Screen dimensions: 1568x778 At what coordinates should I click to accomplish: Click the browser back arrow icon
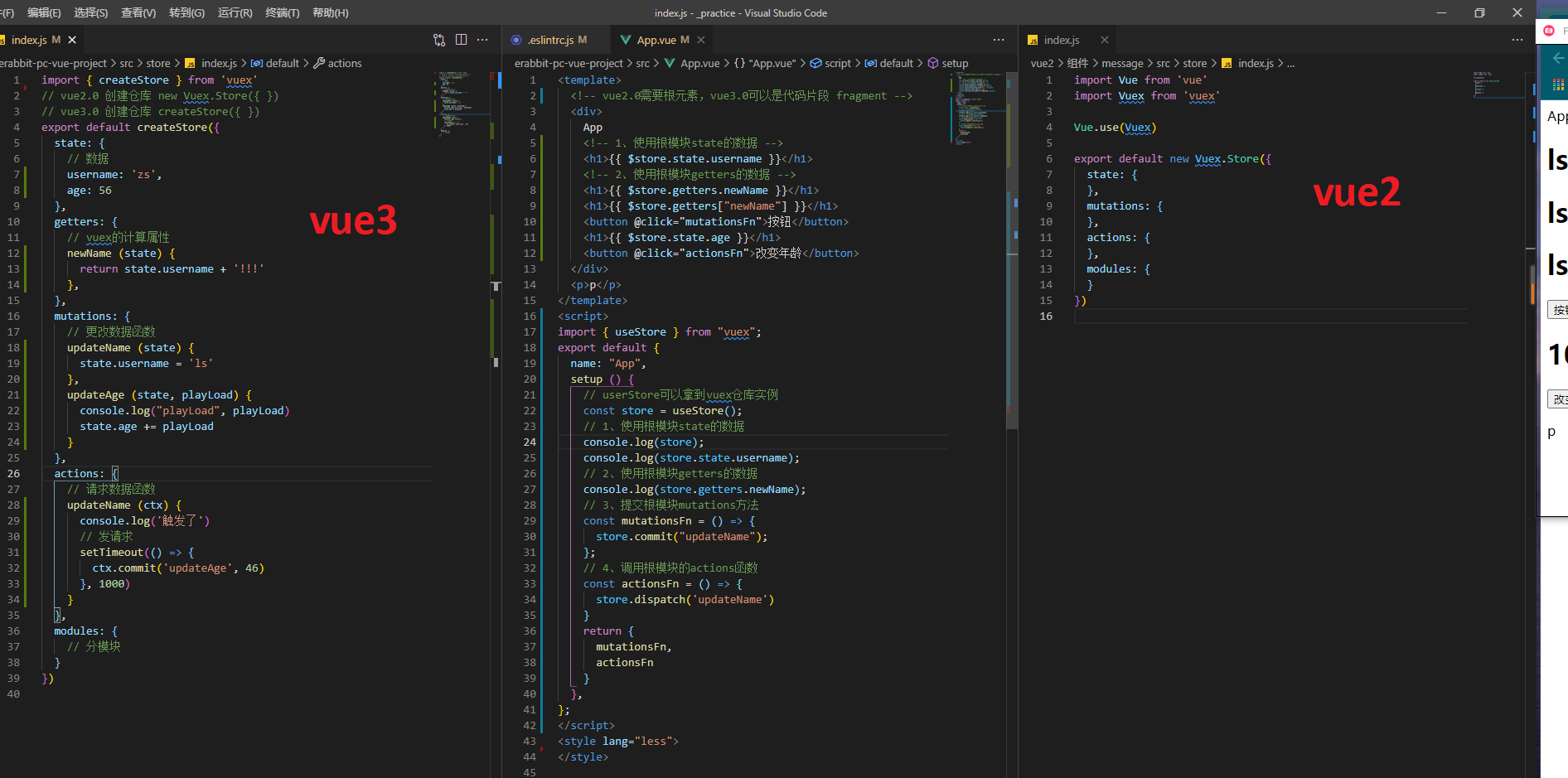[x=1558, y=58]
